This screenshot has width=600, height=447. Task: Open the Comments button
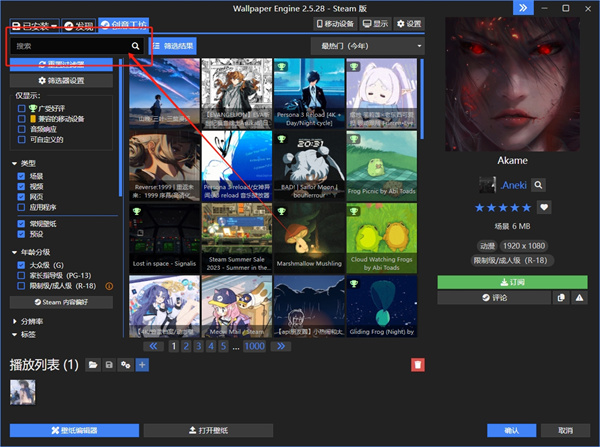tap(494, 298)
